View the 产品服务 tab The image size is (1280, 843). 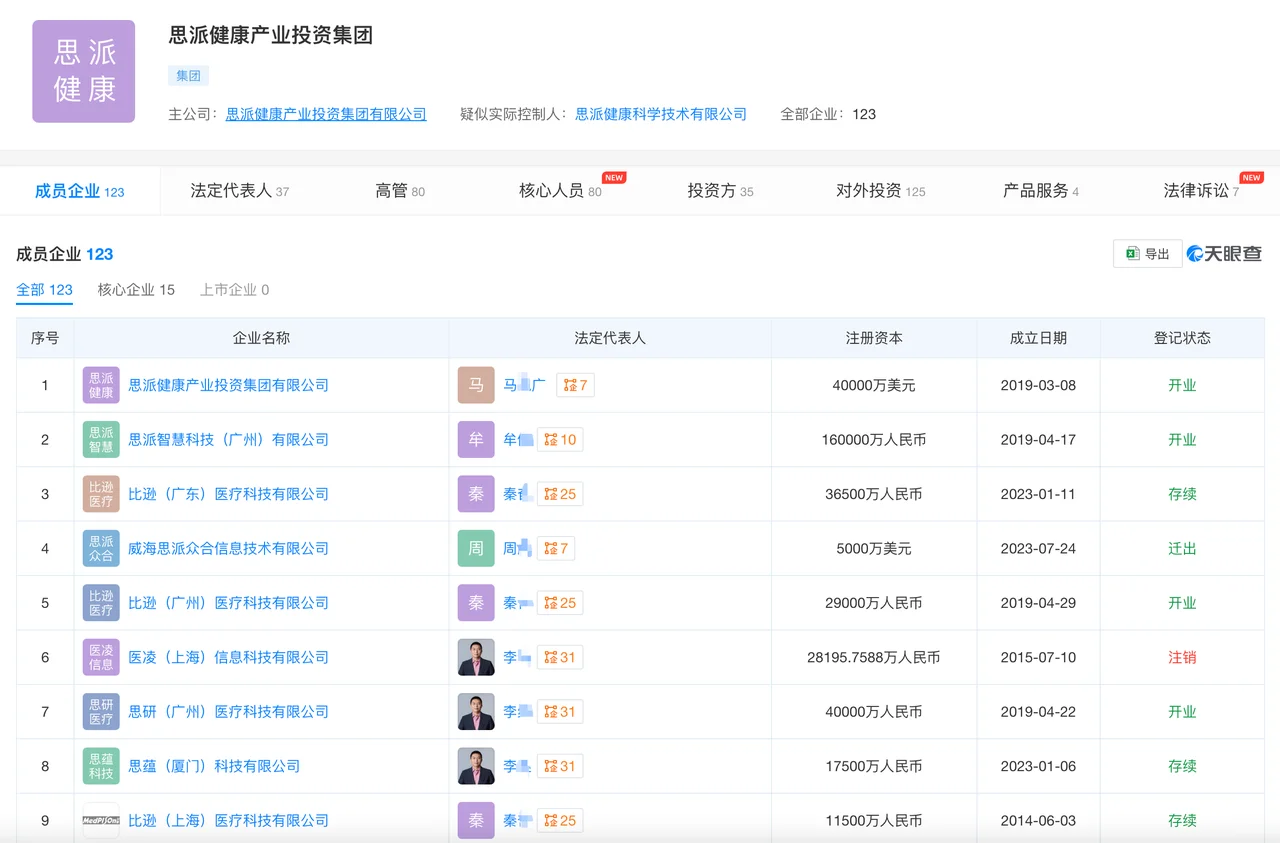tap(1041, 191)
